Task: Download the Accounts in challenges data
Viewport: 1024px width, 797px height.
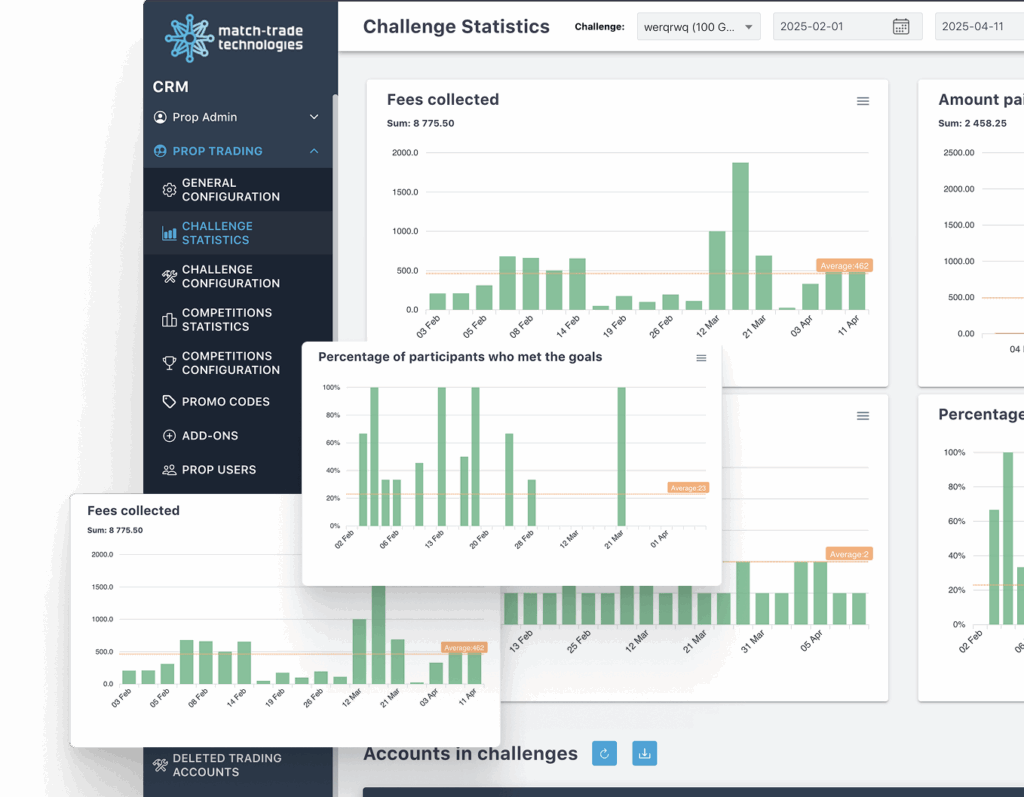Action: pos(644,753)
